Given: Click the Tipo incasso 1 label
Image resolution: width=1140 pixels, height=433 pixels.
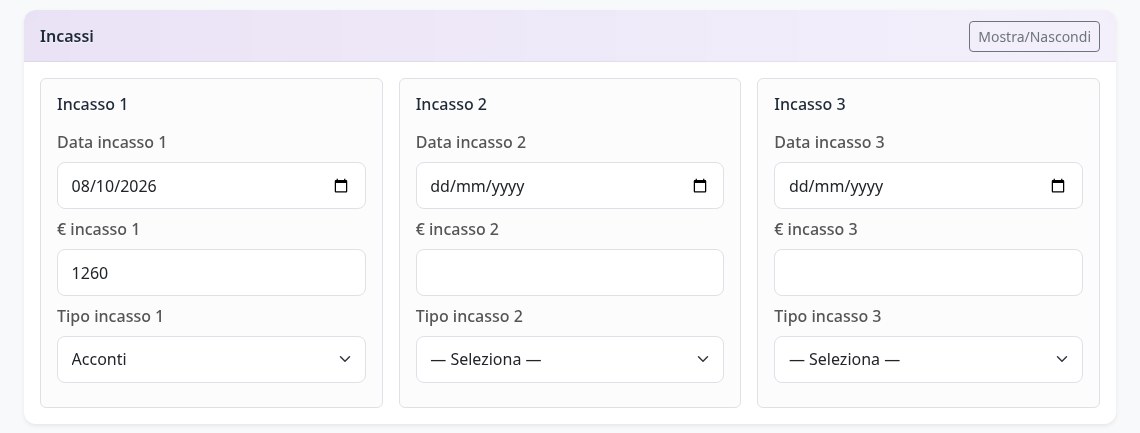Looking at the screenshot, I should pos(110,316).
